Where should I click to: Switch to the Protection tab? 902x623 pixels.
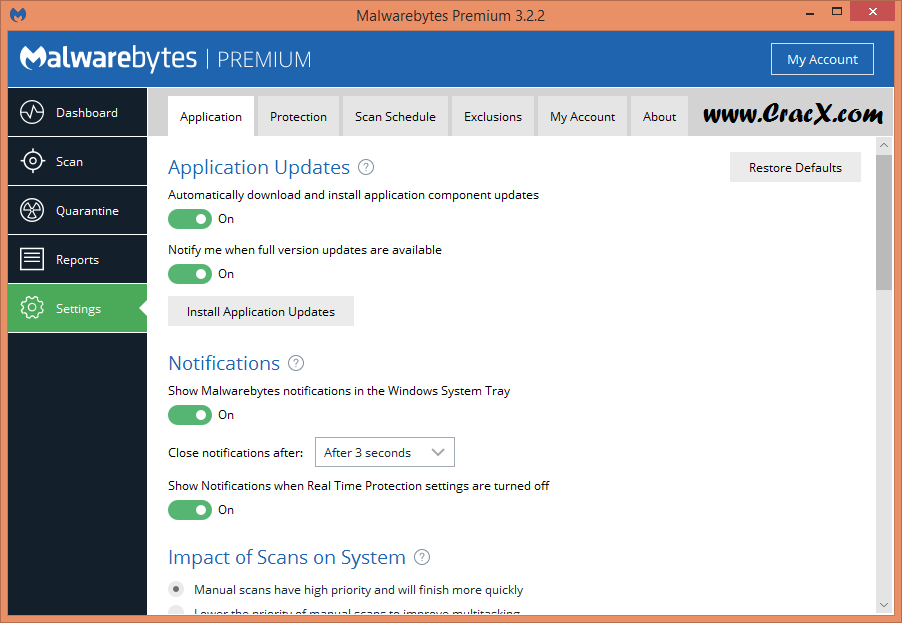pos(298,116)
